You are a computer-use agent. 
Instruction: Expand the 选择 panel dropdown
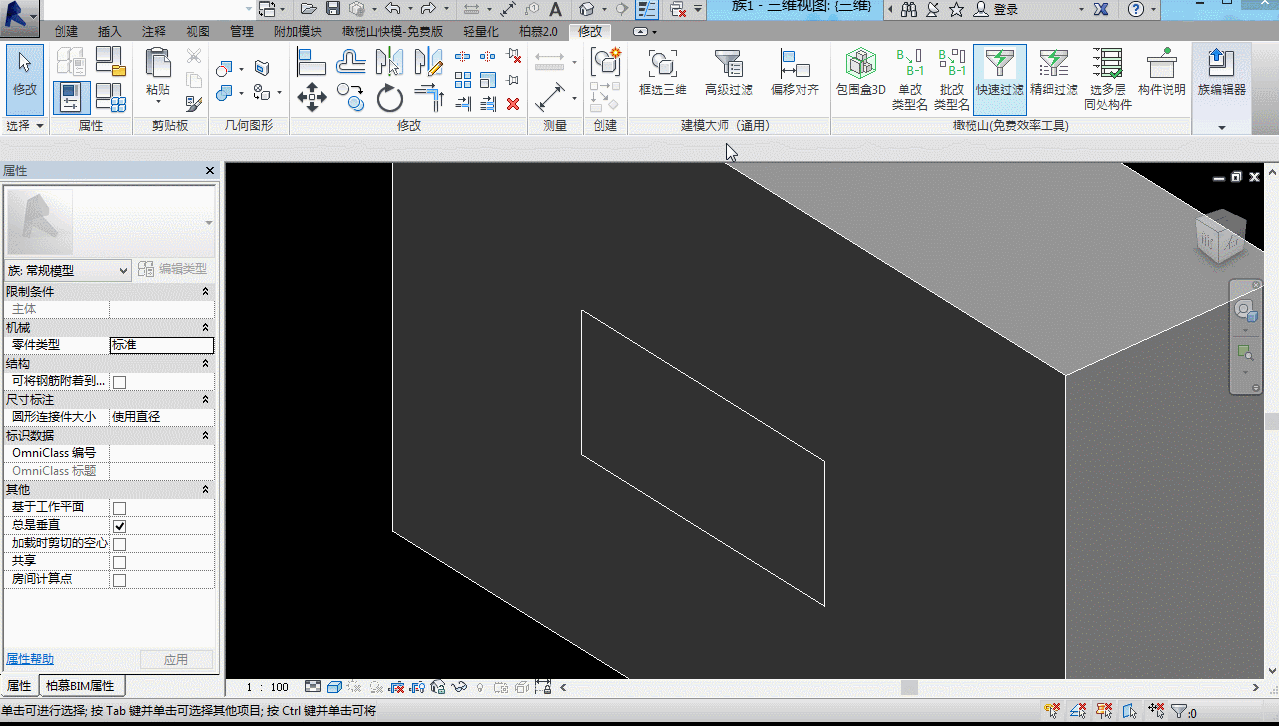click(25, 126)
